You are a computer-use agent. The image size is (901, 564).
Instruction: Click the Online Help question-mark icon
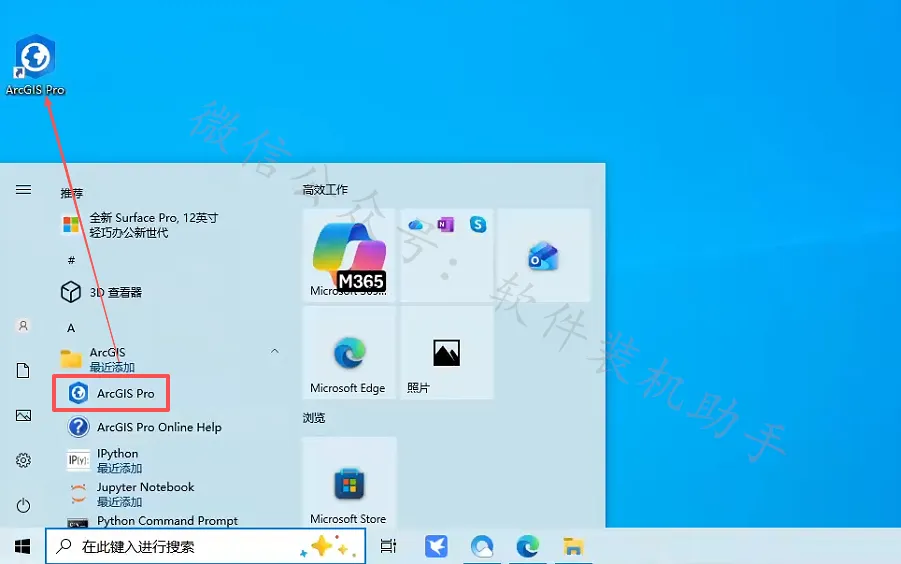(78, 427)
